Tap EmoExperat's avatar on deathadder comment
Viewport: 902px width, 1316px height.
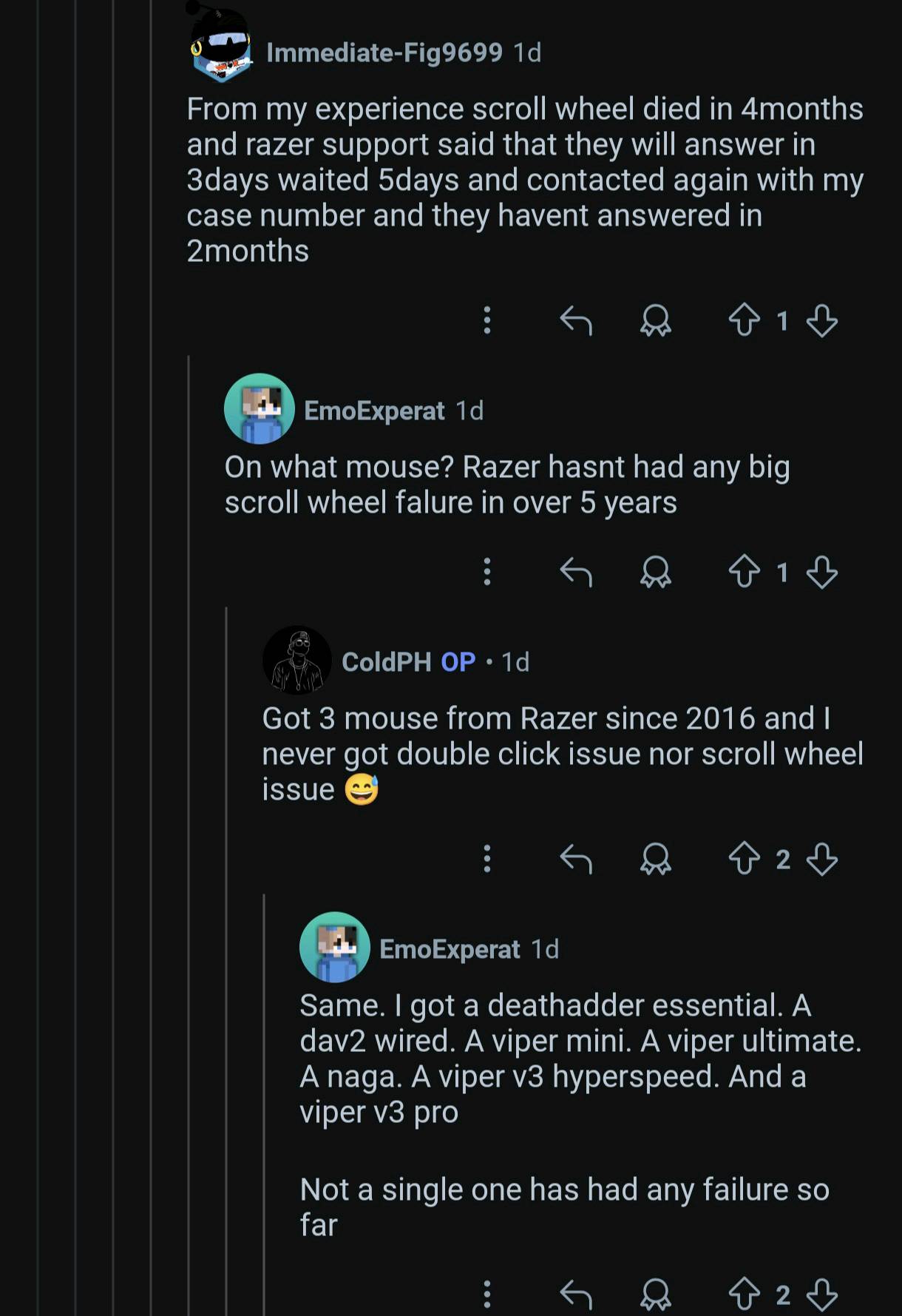335,948
